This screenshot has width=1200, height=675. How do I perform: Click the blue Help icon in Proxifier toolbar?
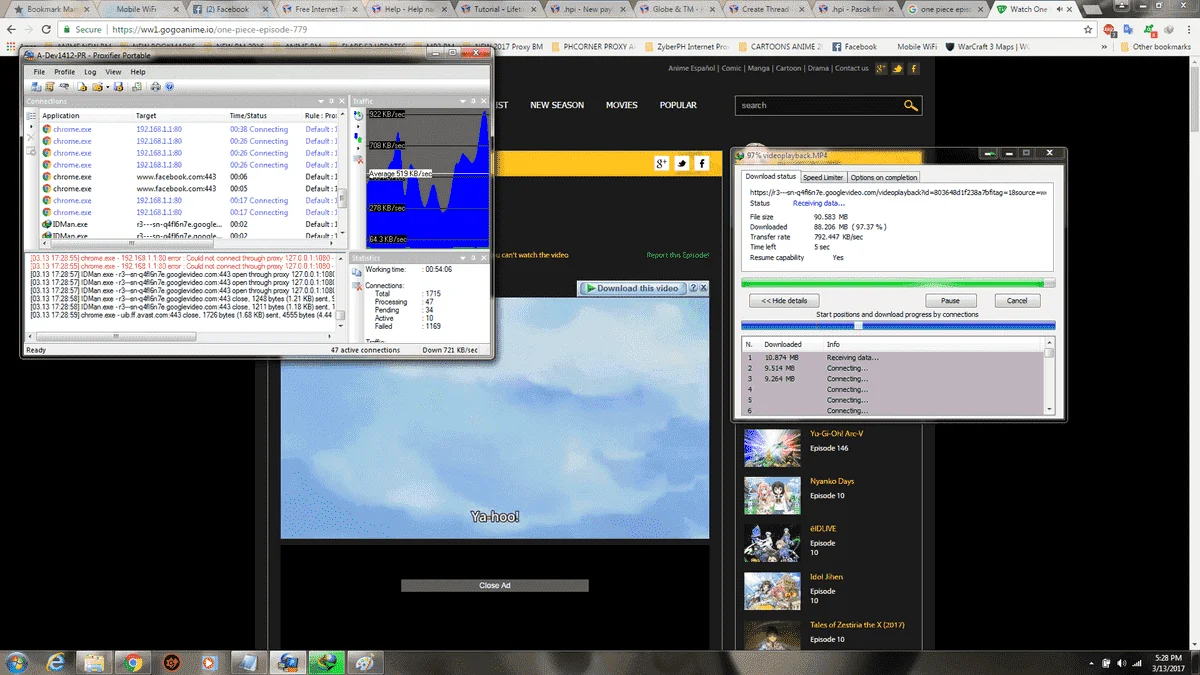[170, 87]
